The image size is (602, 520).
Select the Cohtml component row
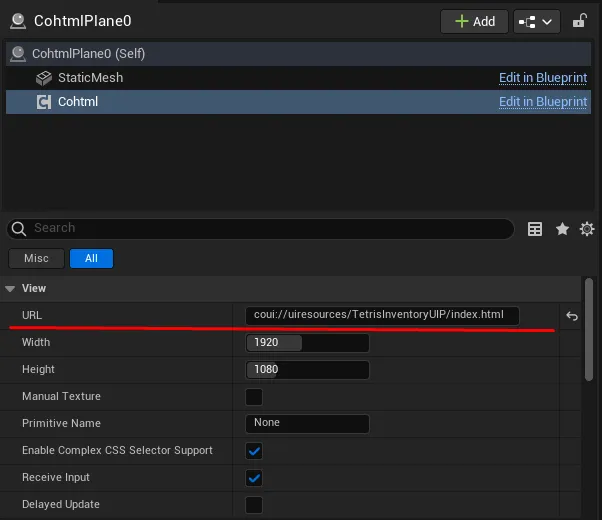[78, 102]
